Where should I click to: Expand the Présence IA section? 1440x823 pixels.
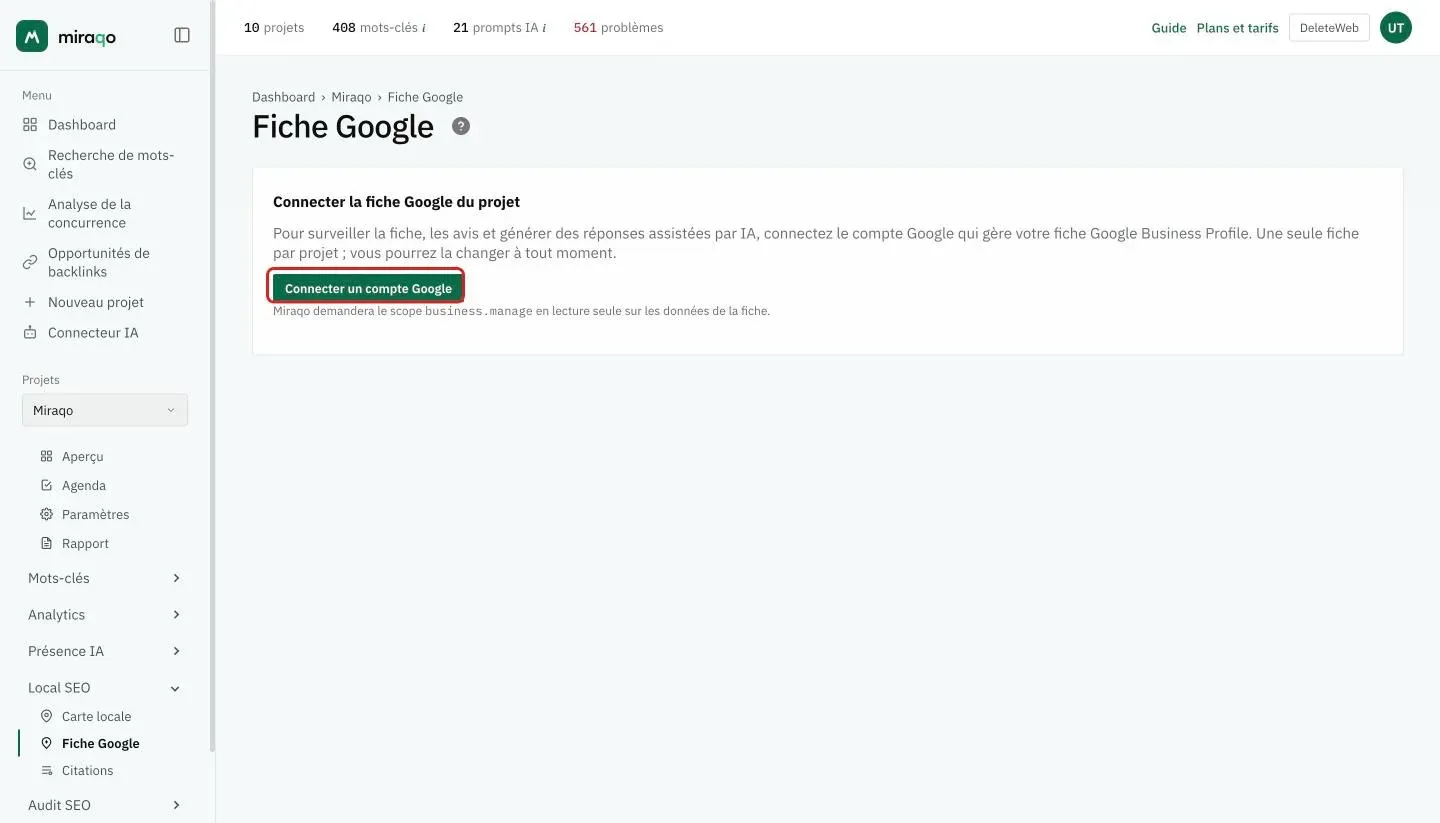[x=105, y=651]
